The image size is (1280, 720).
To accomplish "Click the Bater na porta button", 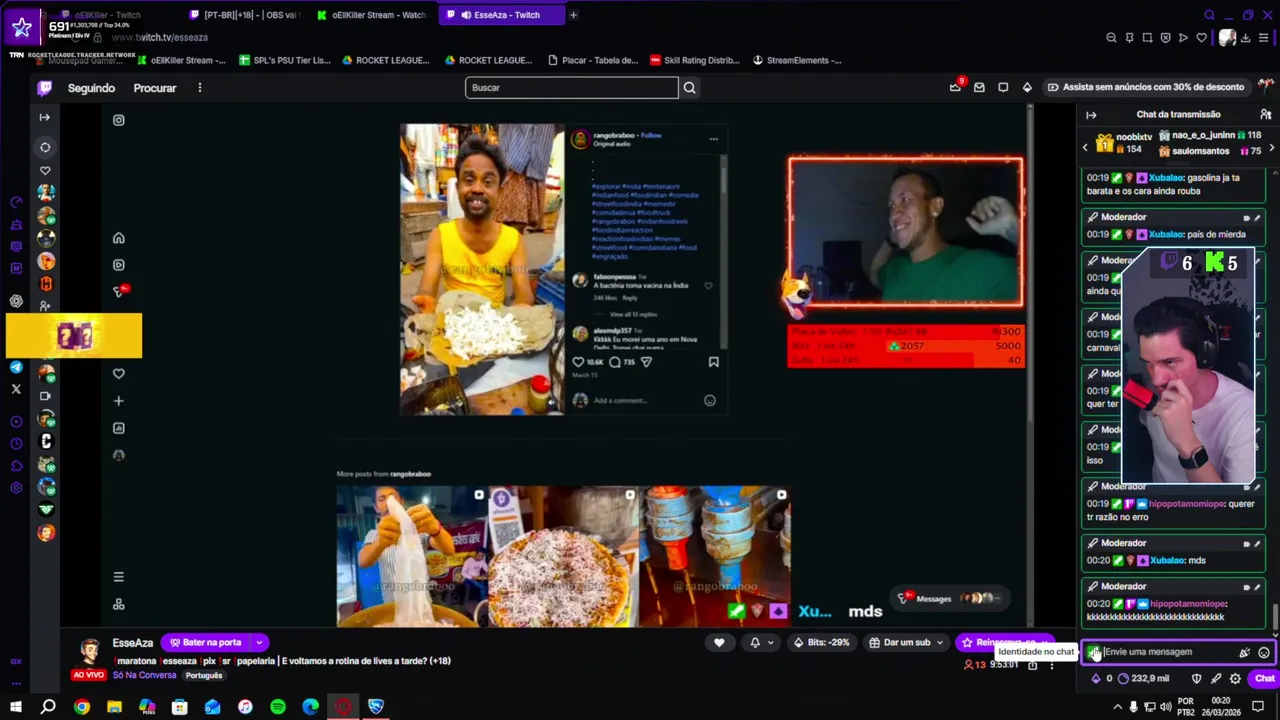I will coord(206,642).
